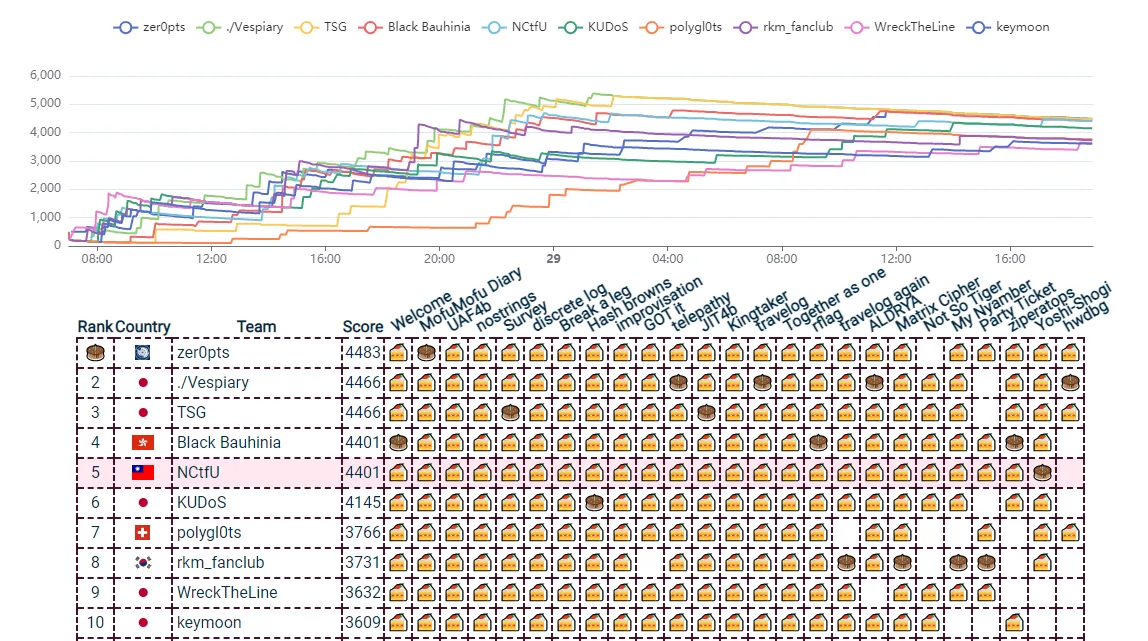Click the Swiss flag for polygl0ts
This screenshot has height=641, width=1148.
click(143, 532)
